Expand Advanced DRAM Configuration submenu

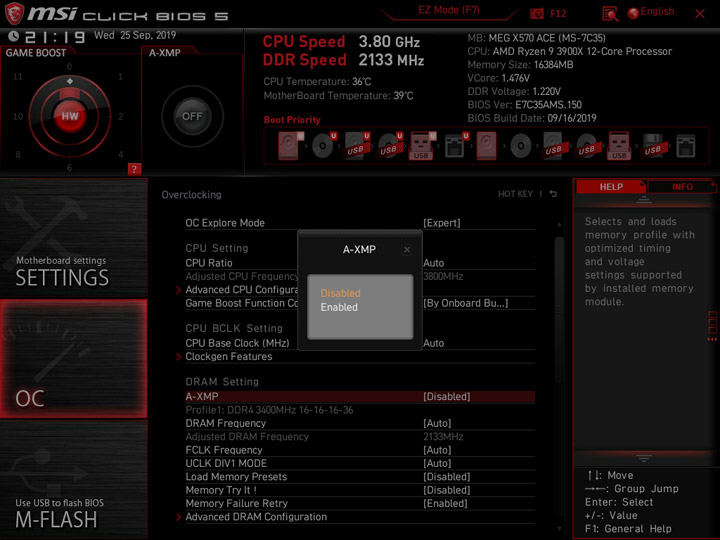tap(256, 517)
